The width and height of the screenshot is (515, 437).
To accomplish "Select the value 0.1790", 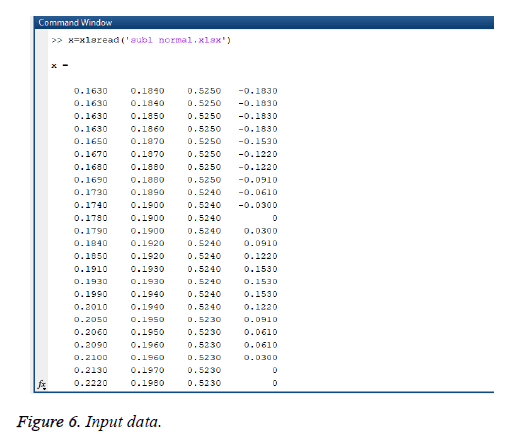I will pos(91,231).
